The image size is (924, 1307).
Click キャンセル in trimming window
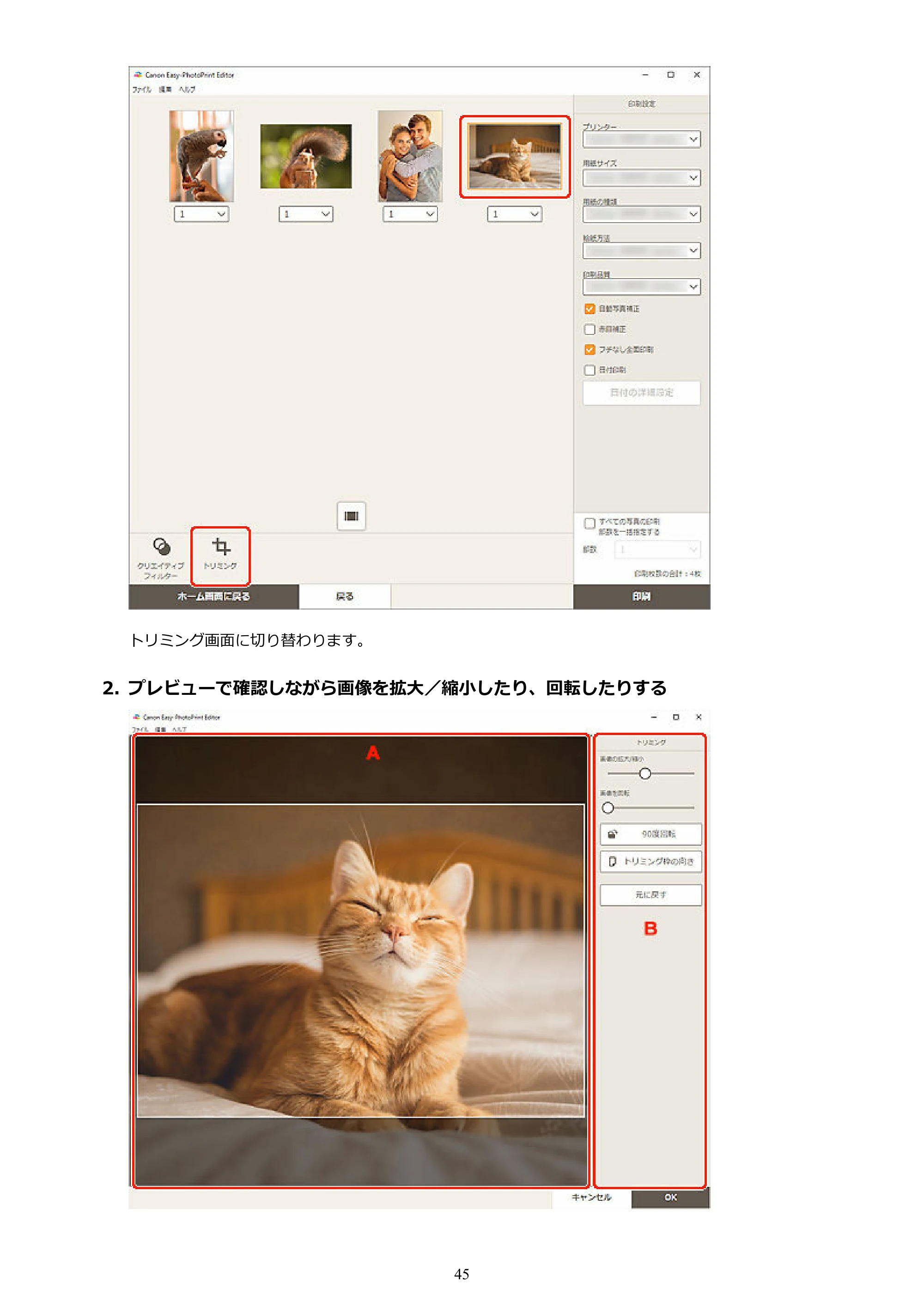[591, 1197]
